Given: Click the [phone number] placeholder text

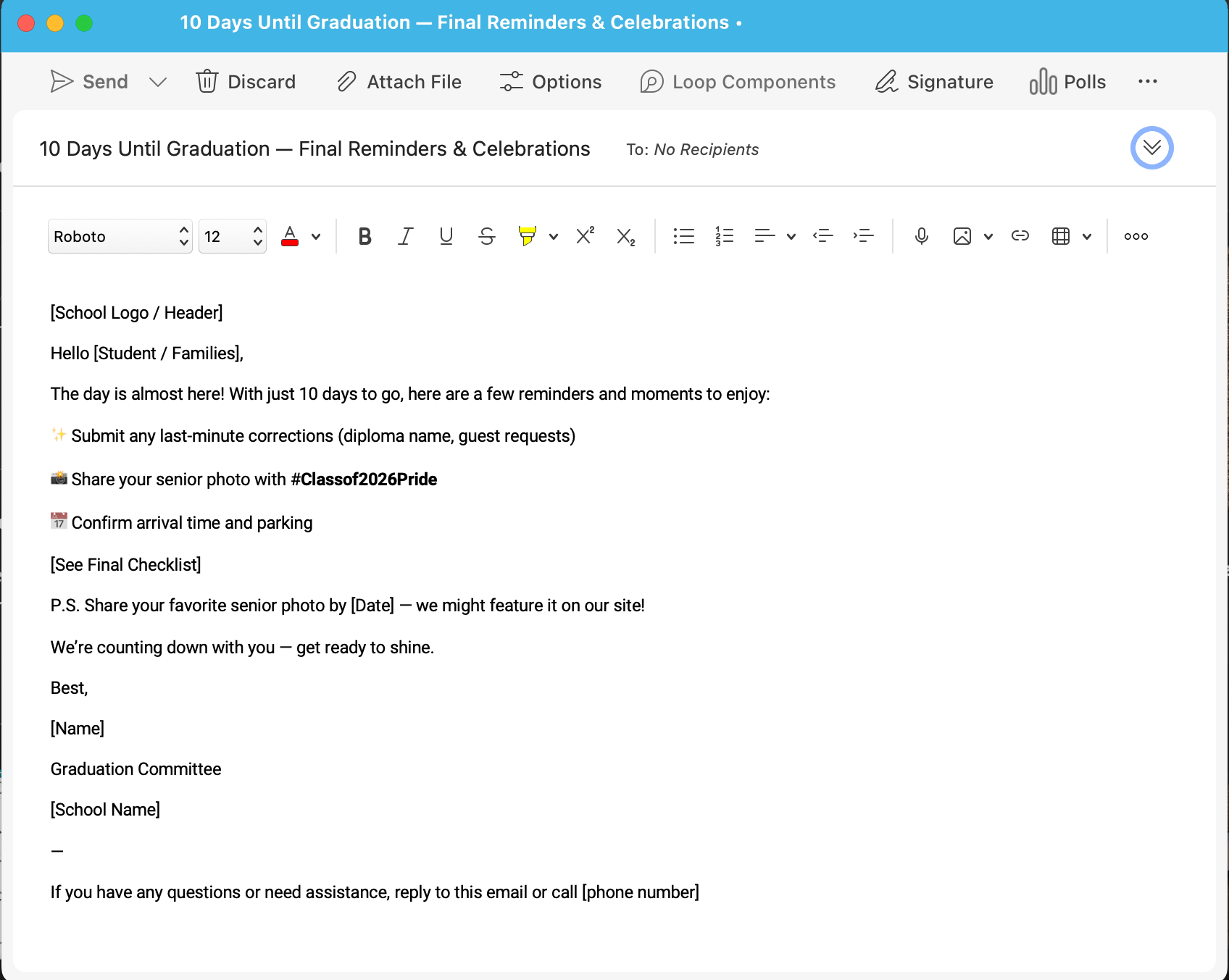Looking at the screenshot, I should (641, 892).
